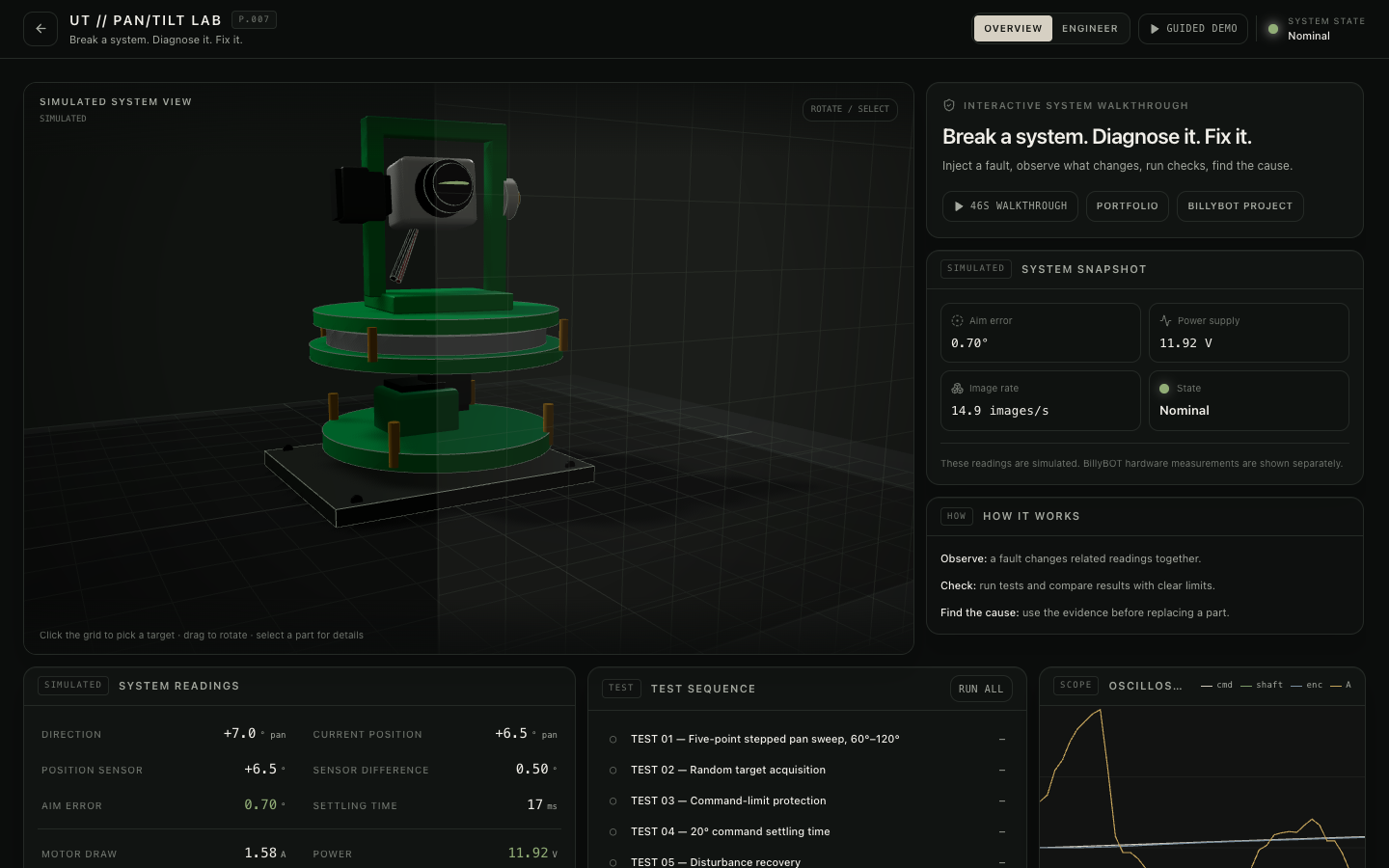Toggle the shaft trace in oscilloscope legend
Screen dimensions: 1389x868
pyautogui.click(x=1262, y=686)
